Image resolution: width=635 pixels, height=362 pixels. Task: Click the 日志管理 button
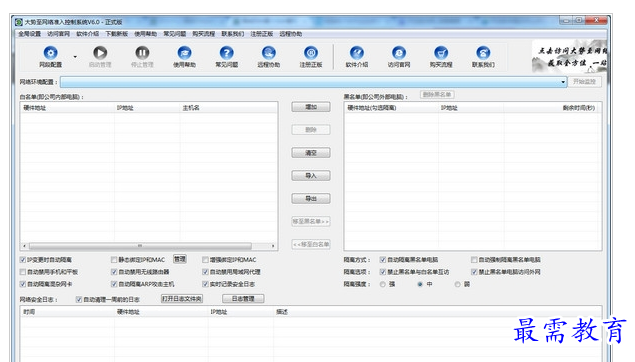click(243, 299)
